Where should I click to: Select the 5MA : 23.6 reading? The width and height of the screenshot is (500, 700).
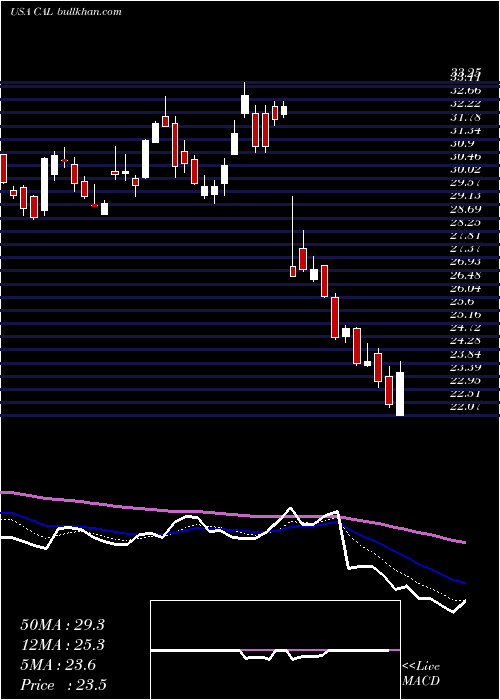58,665
